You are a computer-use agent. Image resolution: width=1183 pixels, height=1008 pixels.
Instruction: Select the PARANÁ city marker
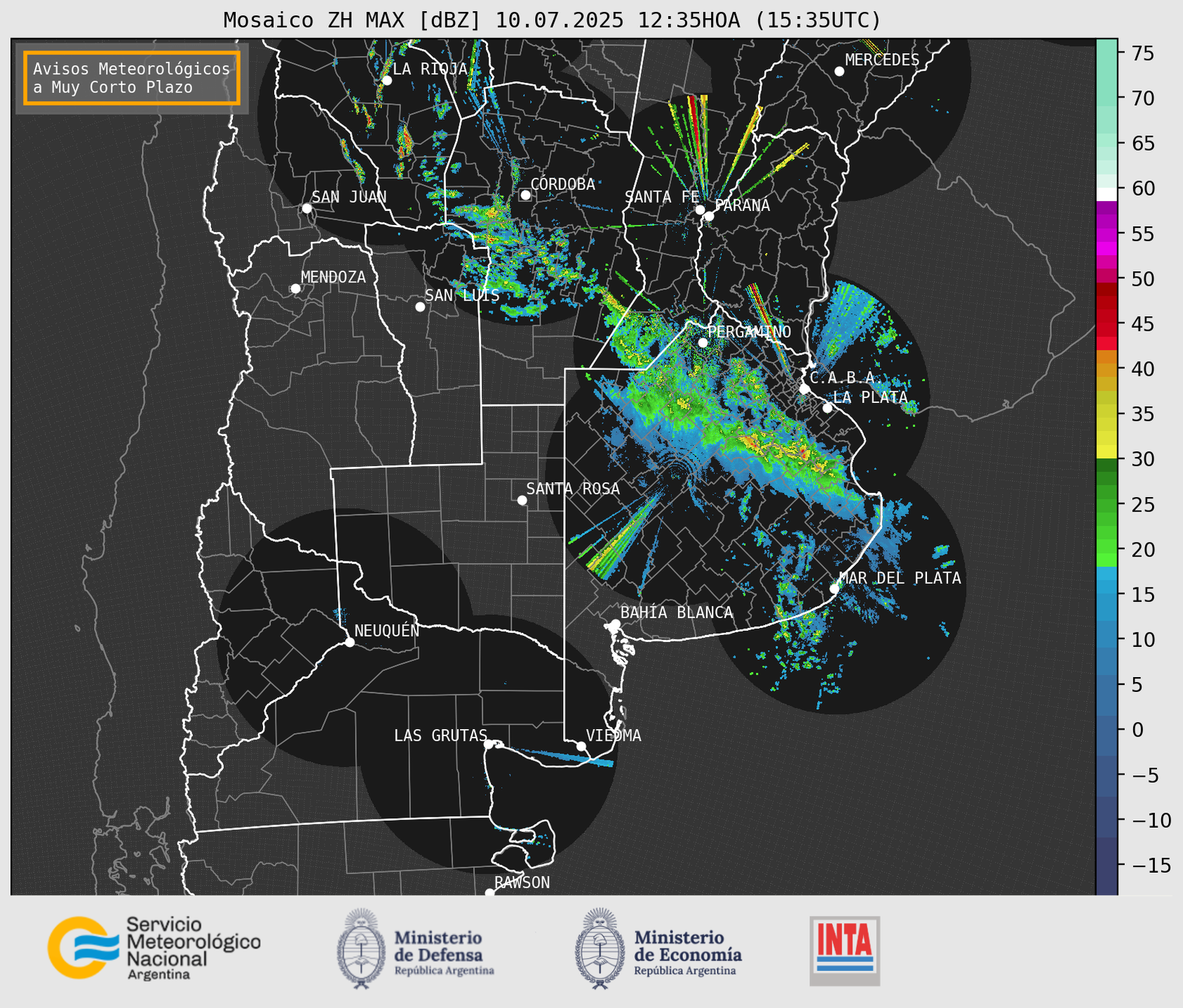(x=709, y=216)
